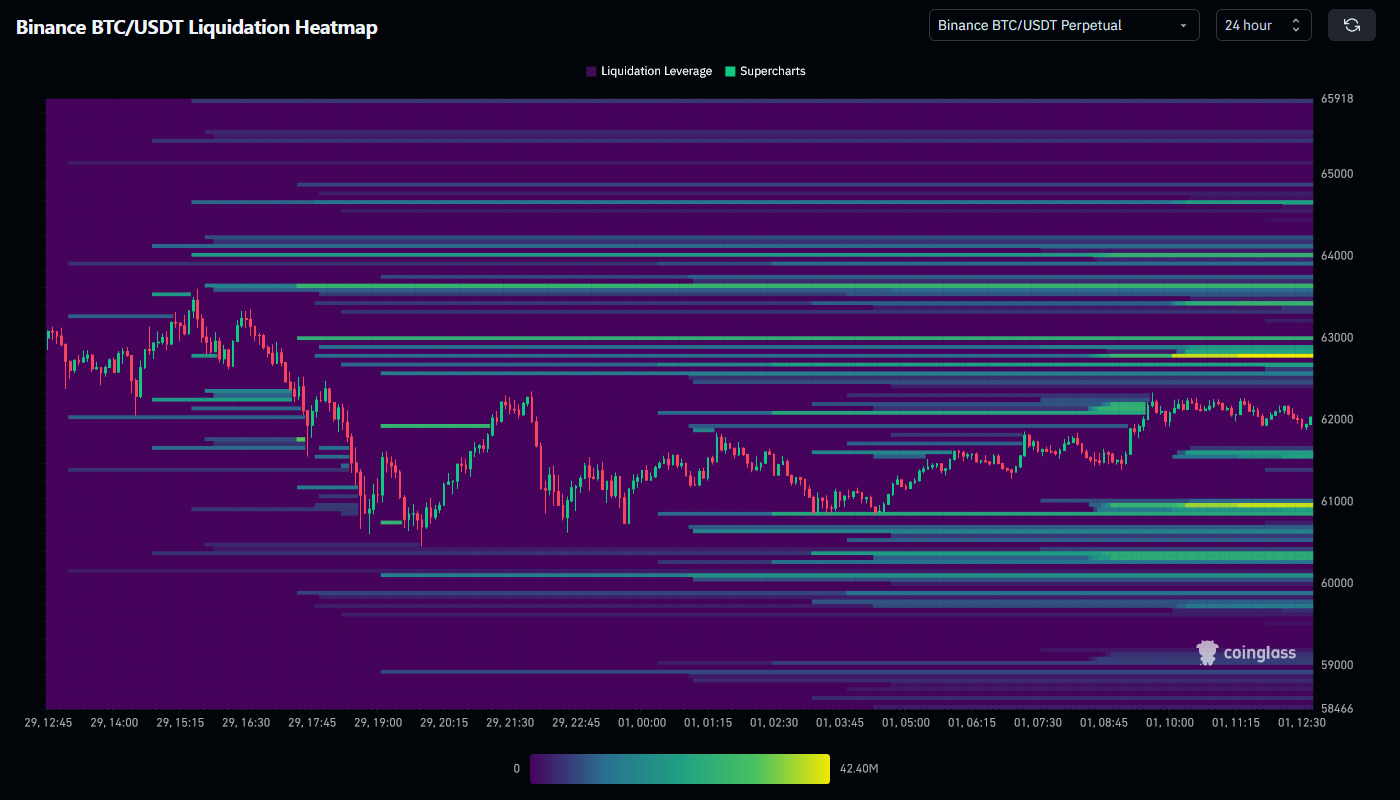The width and height of the screenshot is (1400, 800).
Task: Click the purple Liquidation Leverage legend swatch
Action: [x=591, y=71]
